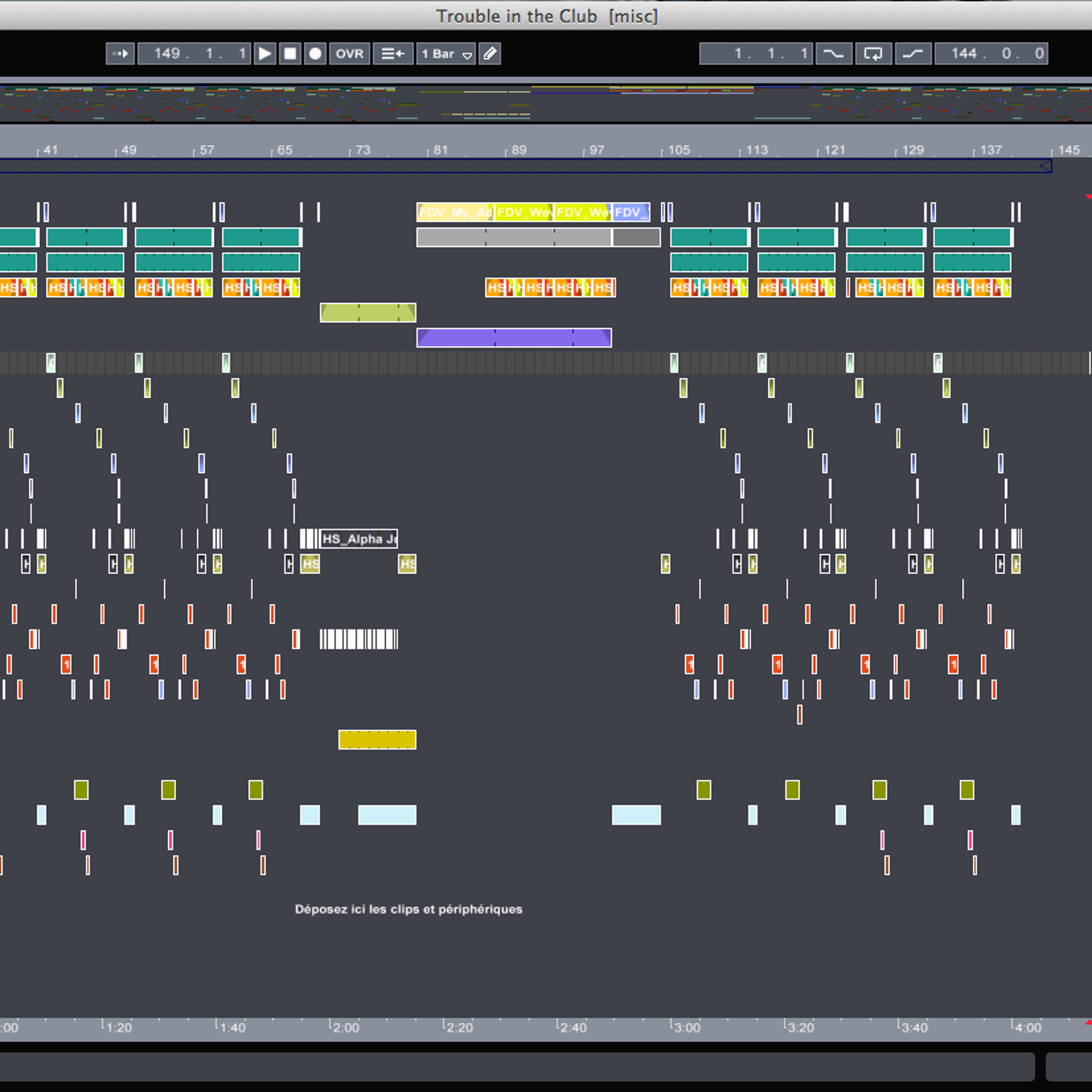Image resolution: width=1092 pixels, height=1092 pixels.
Task: Toggle the pencil draw mode
Action: click(x=490, y=54)
